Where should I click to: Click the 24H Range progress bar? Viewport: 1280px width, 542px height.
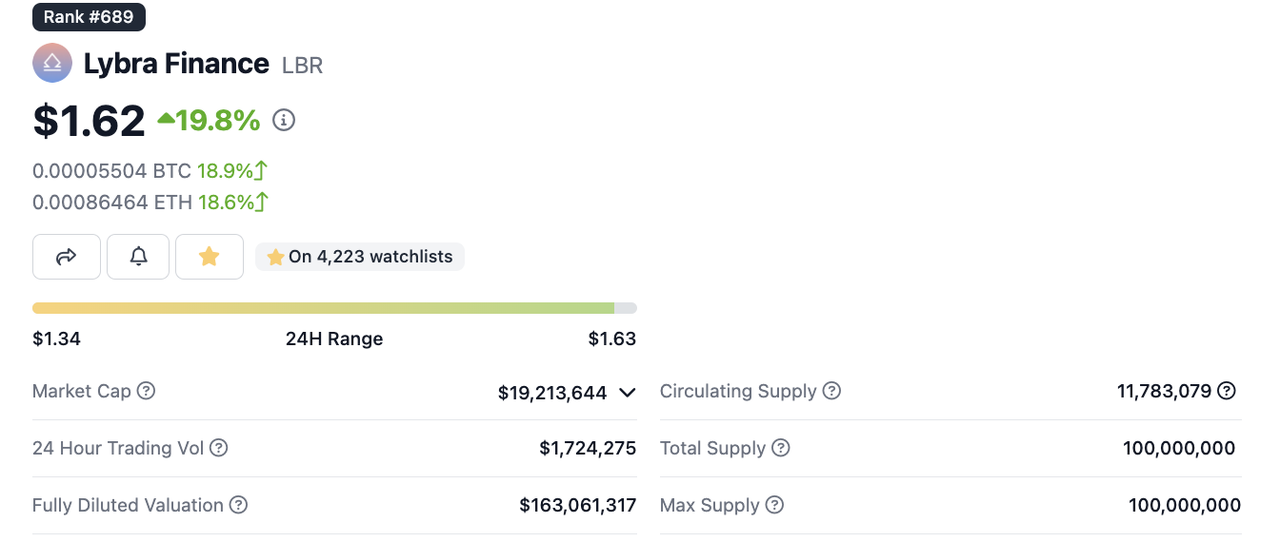334,308
